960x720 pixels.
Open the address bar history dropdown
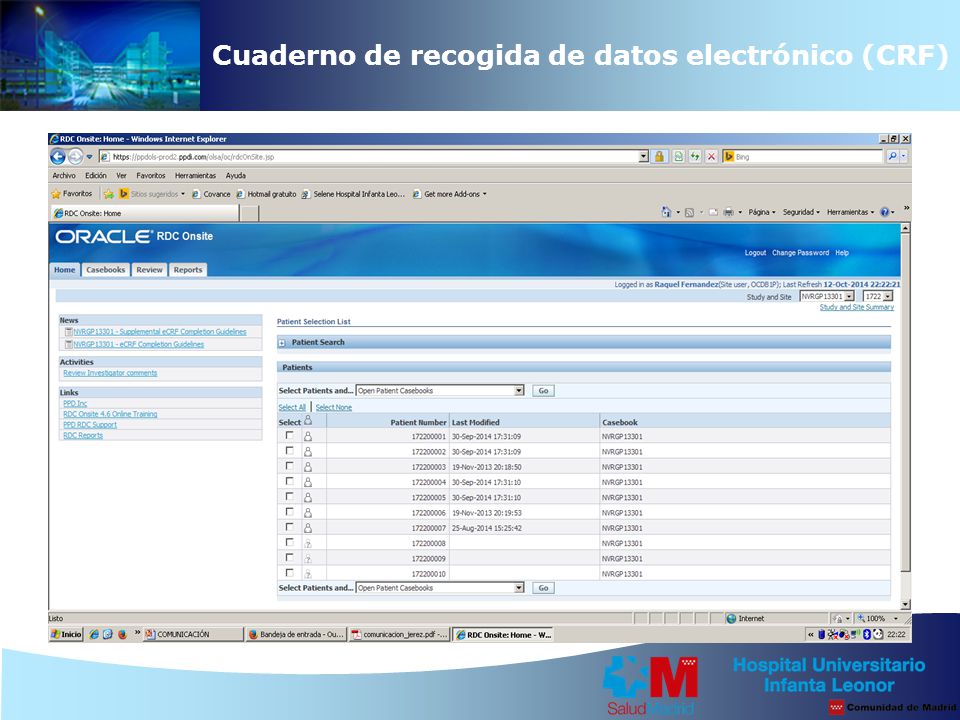point(643,157)
